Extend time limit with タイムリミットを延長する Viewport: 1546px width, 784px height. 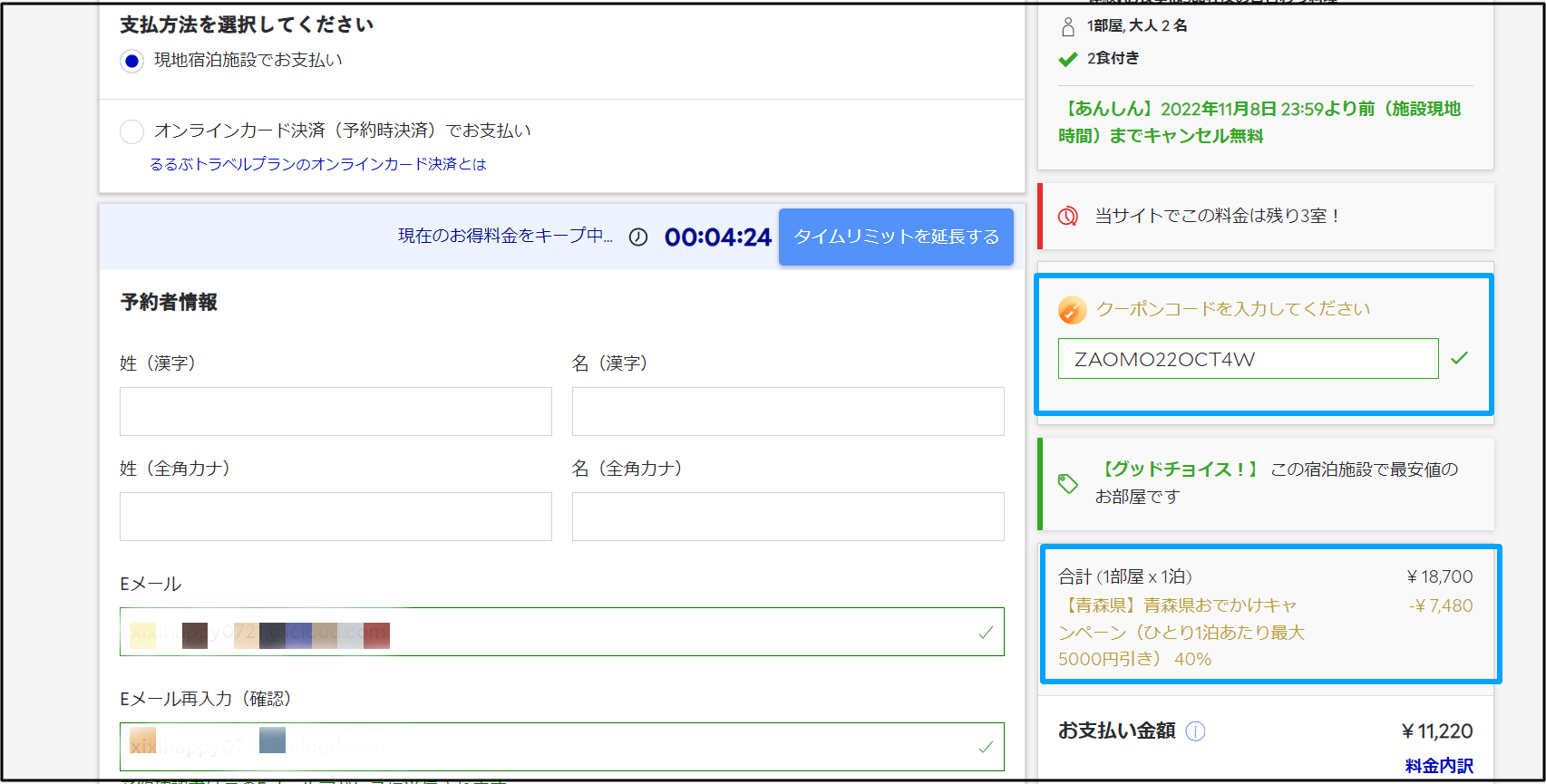click(896, 237)
